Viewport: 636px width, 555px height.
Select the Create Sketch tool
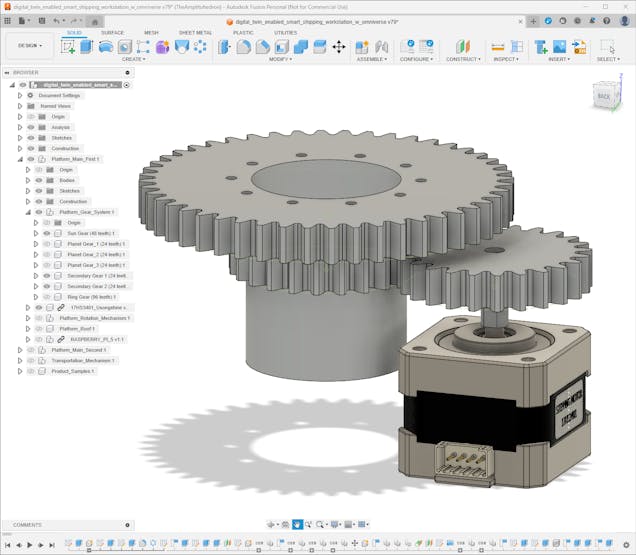point(68,47)
